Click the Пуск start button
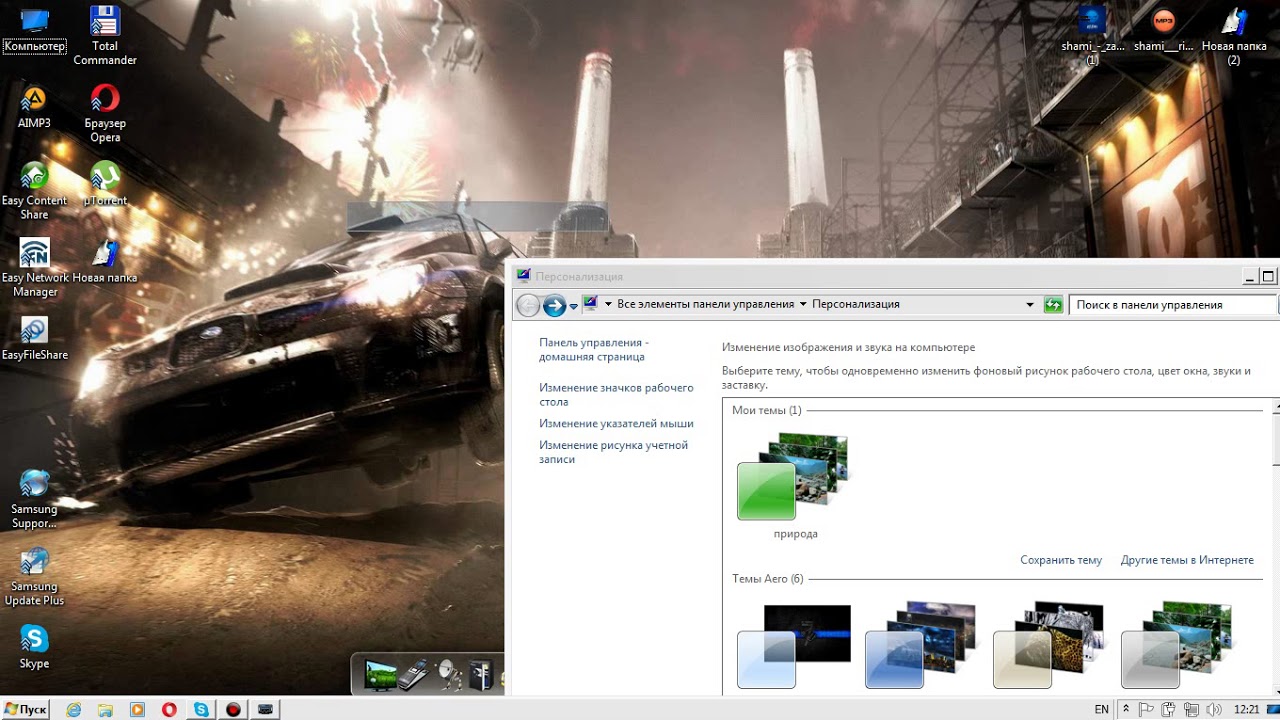Screen dimensions: 1280x720 tap(26, 709)
